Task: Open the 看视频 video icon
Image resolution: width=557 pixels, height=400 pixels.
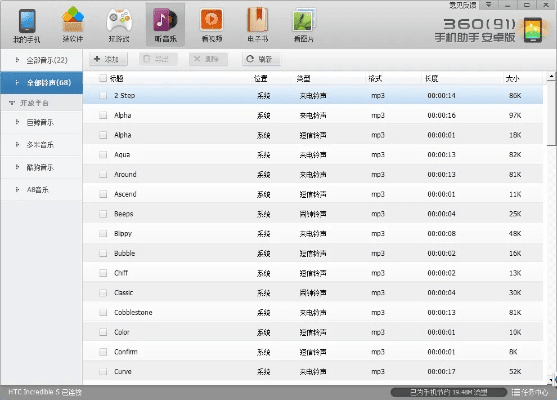Action: click(x=212, y=20)
